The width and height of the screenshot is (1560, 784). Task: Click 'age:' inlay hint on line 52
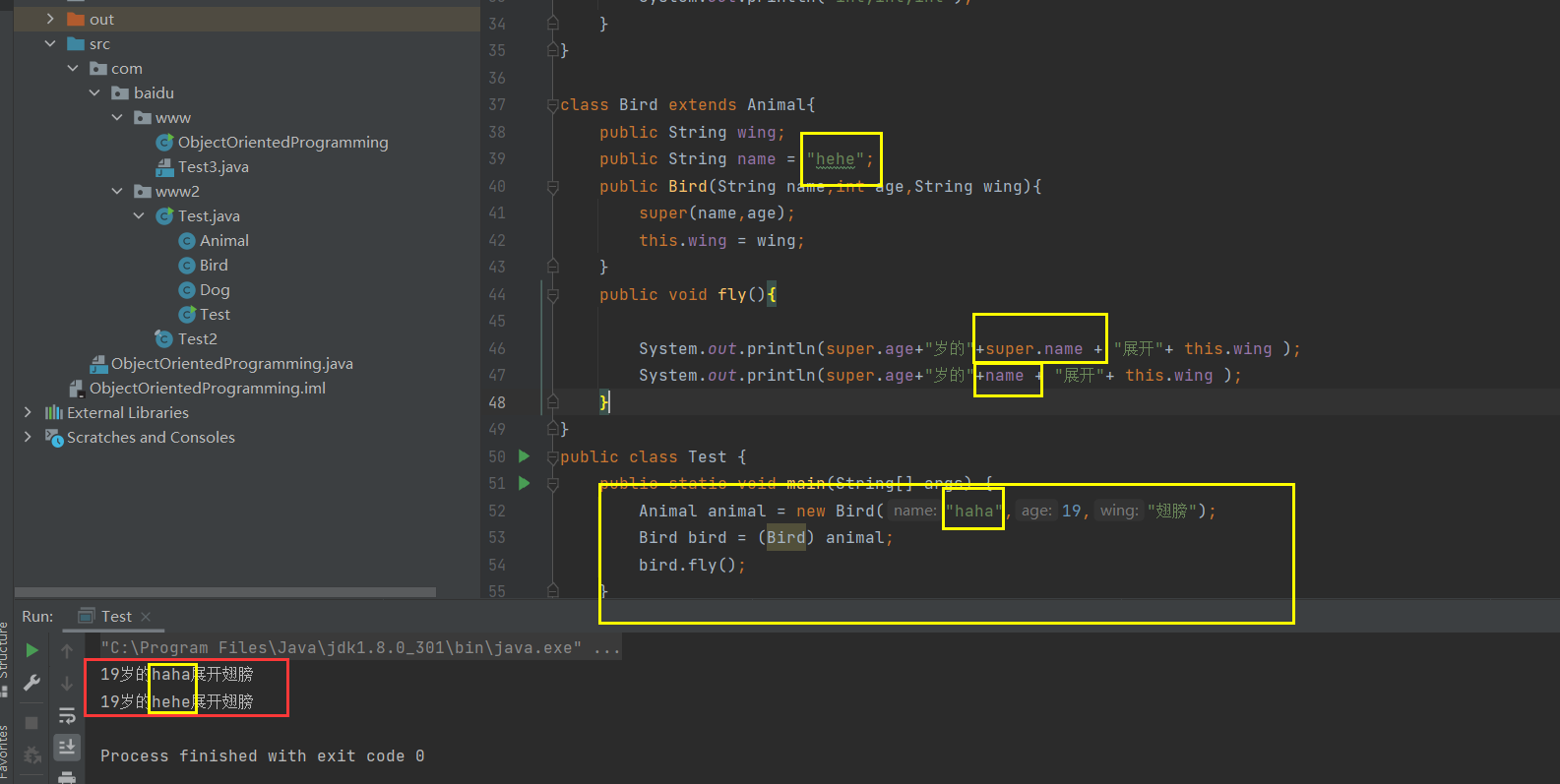pyautogui.click(x=1036, y=511)
